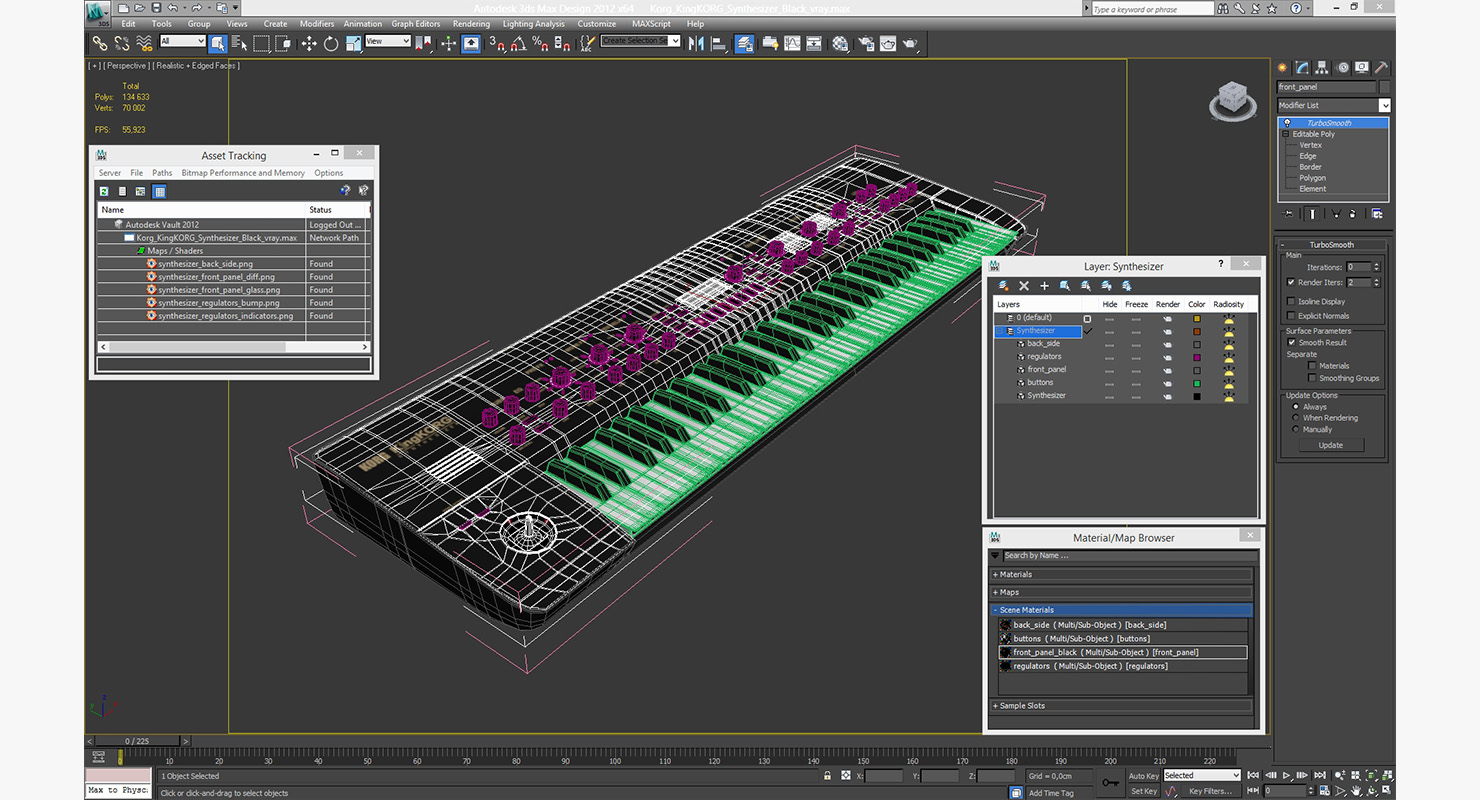
Task: Enable the Isoline Display checkbox
Action: click(1291, 301)
